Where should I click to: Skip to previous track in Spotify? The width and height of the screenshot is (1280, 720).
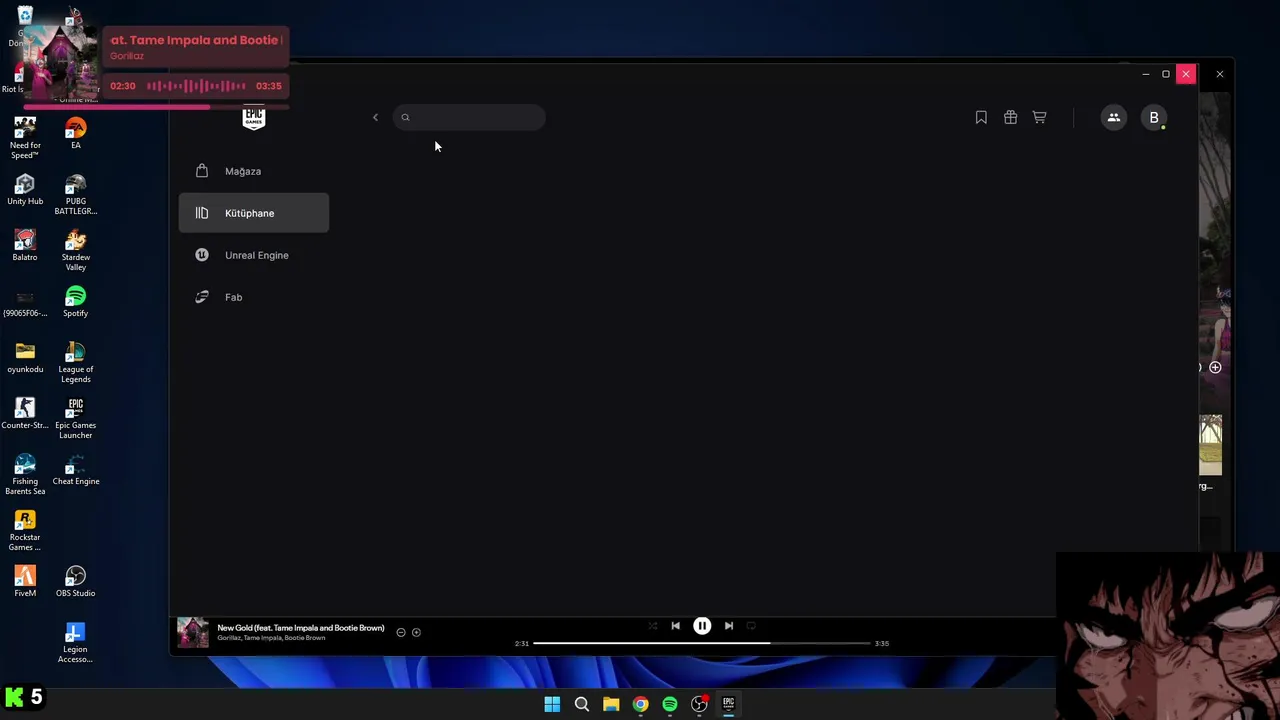click(x=675, y=626)
